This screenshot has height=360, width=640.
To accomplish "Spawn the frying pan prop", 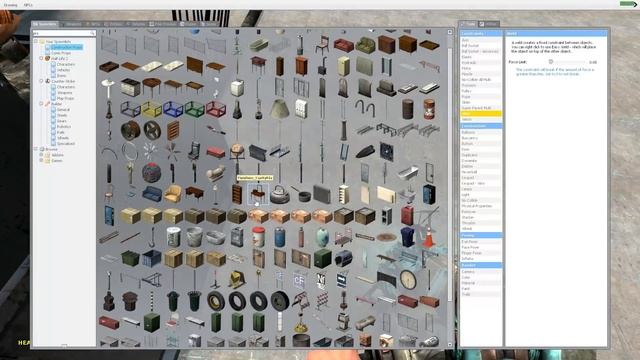I will coord(301,194).
